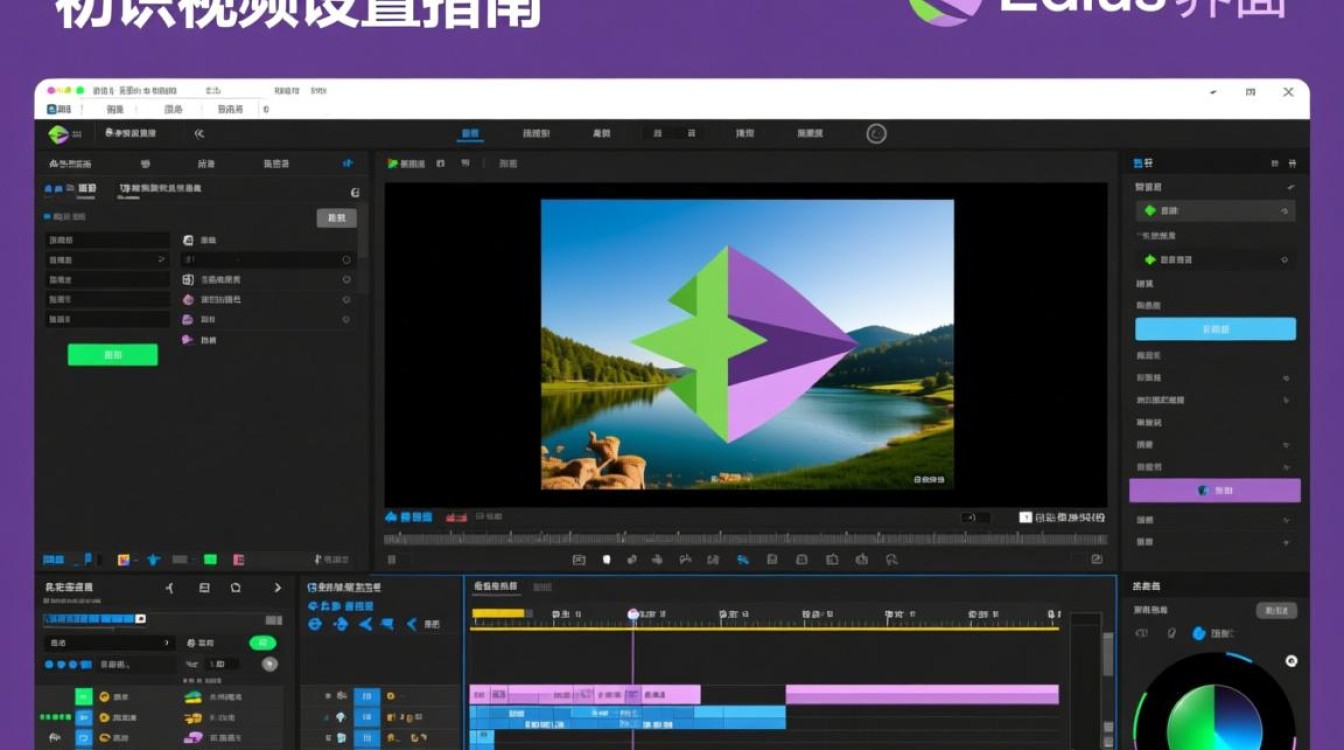This screenshot has width=1344, height=750.
Task: Click the green button in the left panel
Action: 113,354
